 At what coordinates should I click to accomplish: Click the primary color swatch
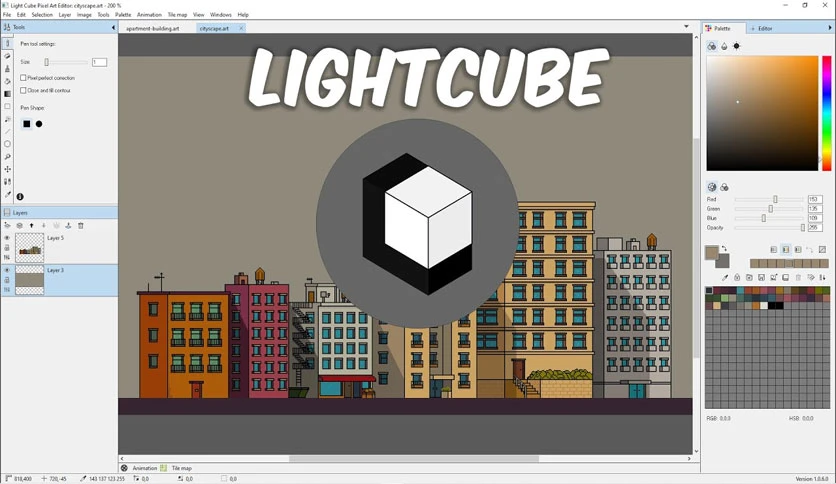(712, 253)
